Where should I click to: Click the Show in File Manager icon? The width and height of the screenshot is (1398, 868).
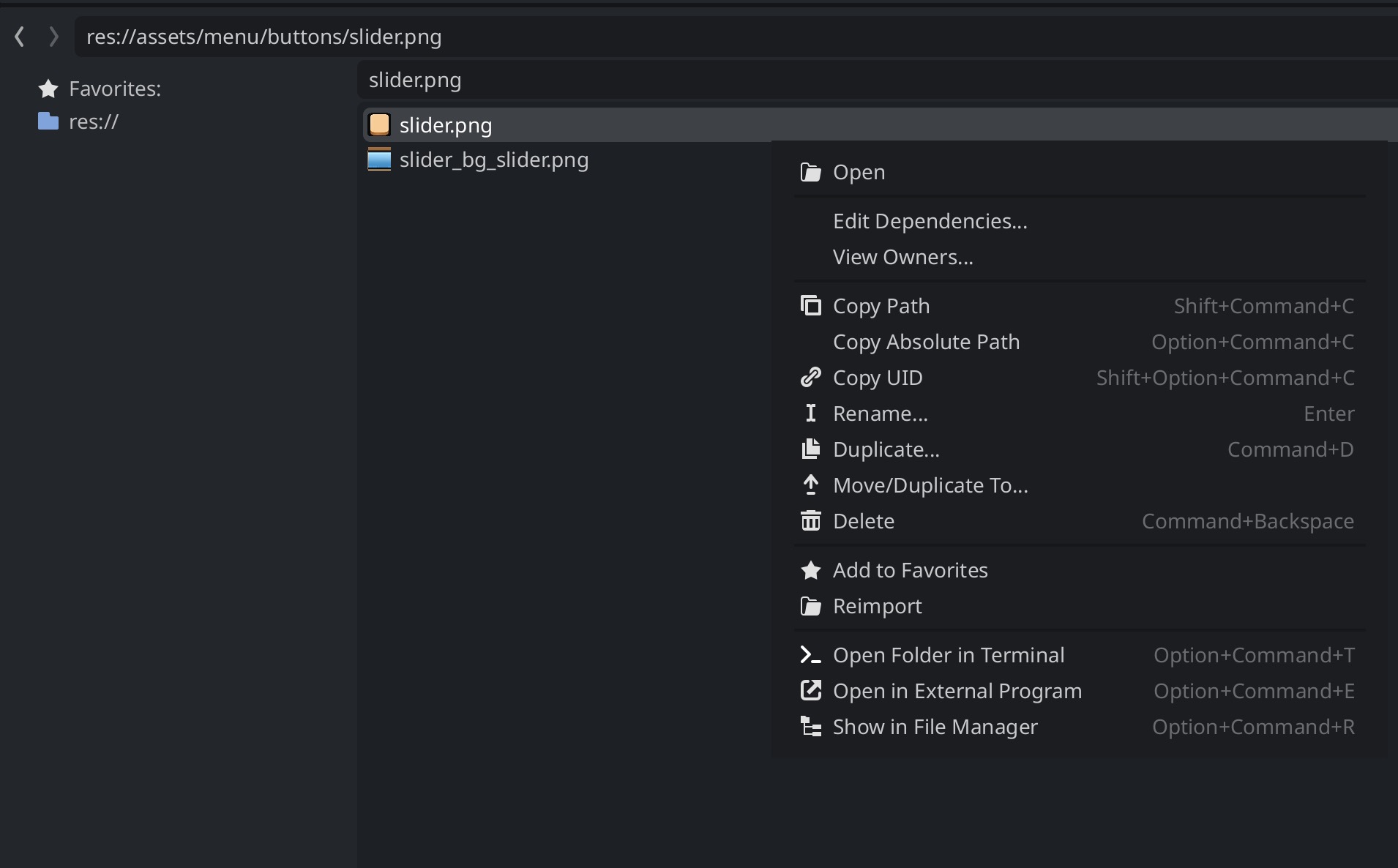point(811,727)
